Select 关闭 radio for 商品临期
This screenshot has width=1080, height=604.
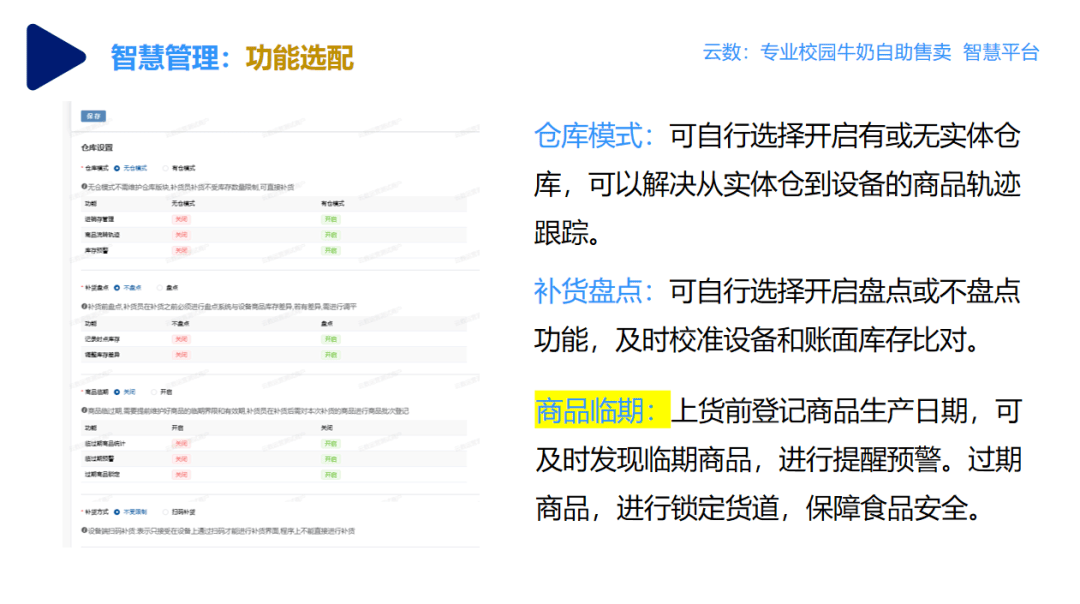click(117, 392)
